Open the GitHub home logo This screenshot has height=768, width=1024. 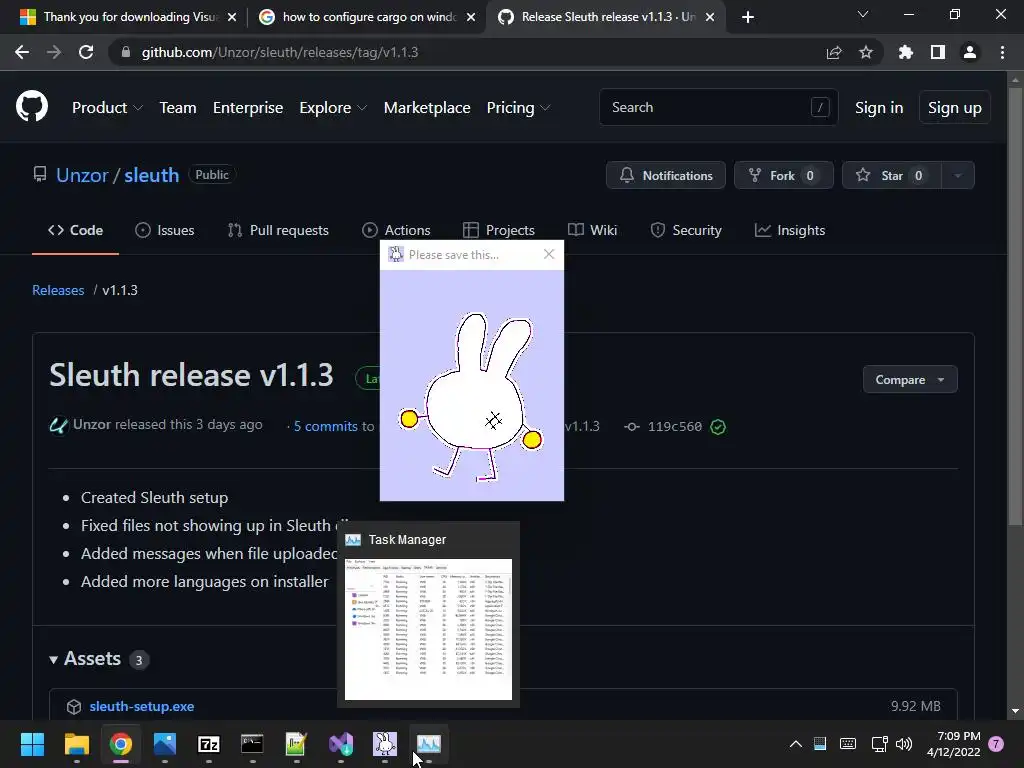point(32,106)
